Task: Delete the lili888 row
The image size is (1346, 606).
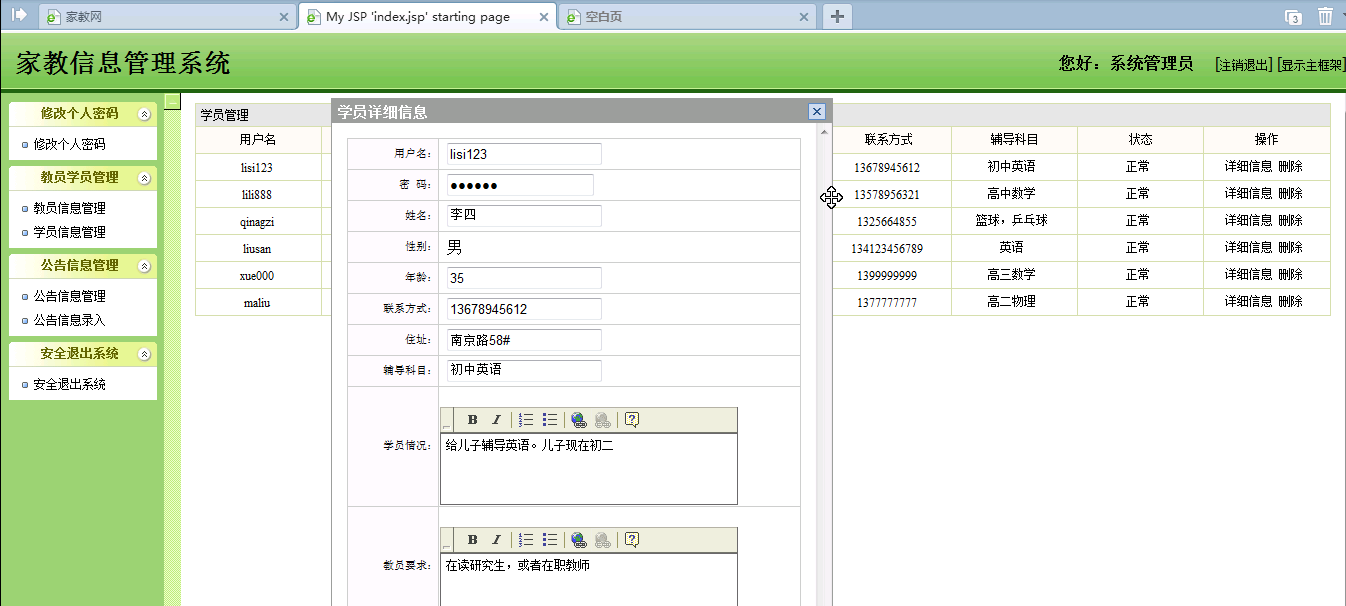Action: click(1290, 193)
